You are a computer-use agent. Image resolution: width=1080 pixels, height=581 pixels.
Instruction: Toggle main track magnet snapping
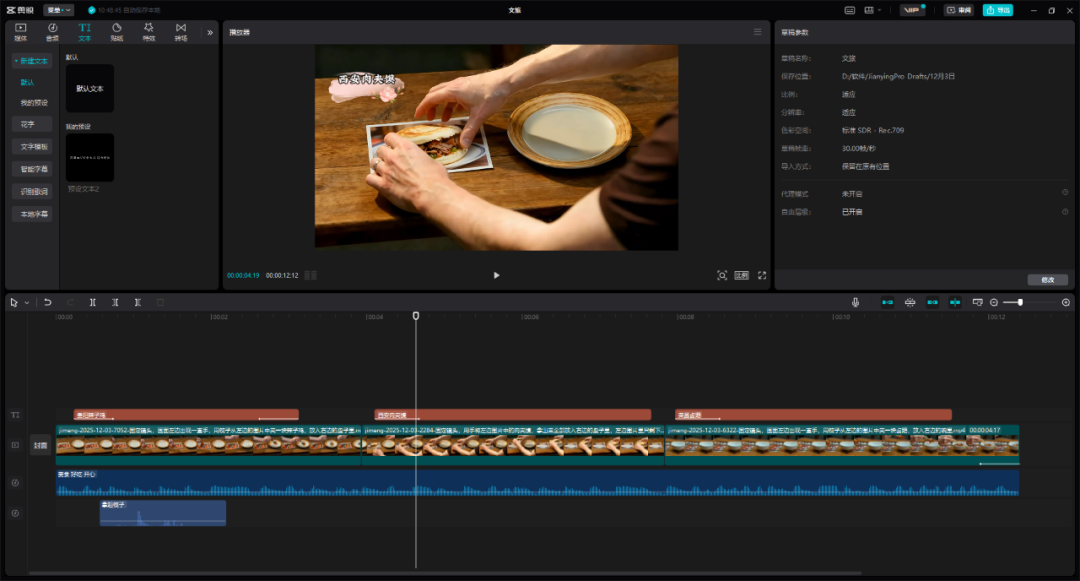click(x=887, y=302)
